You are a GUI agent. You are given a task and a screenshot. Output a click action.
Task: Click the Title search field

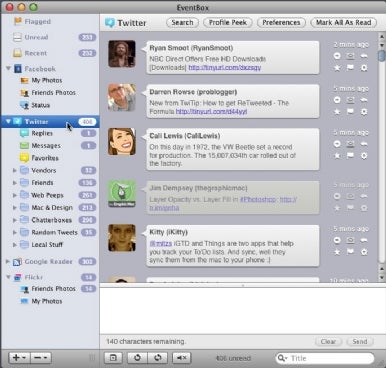tap(325, 358)
